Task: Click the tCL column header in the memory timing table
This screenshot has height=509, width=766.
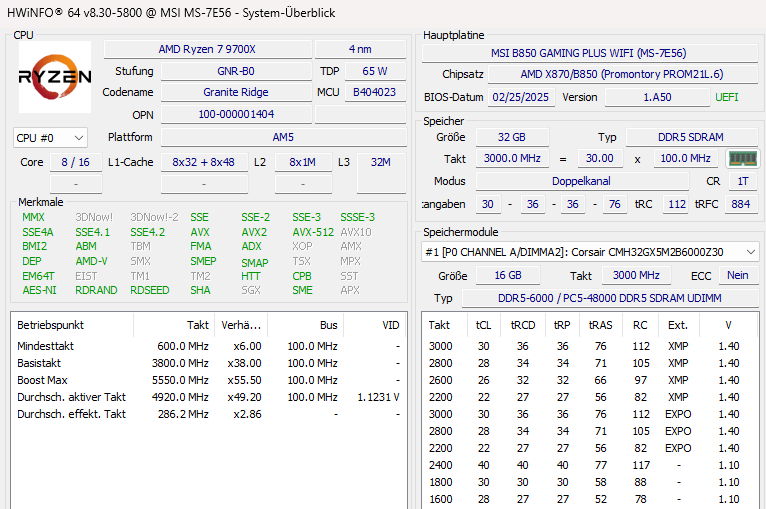Action: (483, 325)
